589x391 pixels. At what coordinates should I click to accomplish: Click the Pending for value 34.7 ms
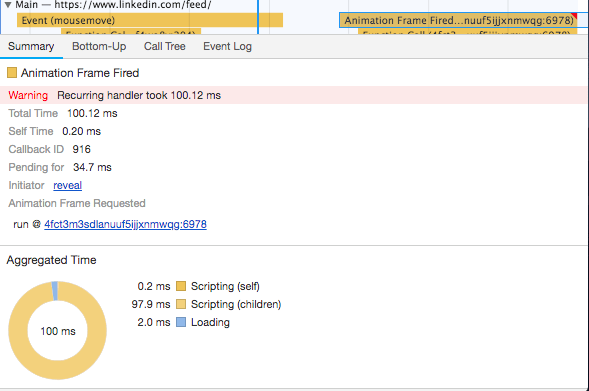click(92, 168)
